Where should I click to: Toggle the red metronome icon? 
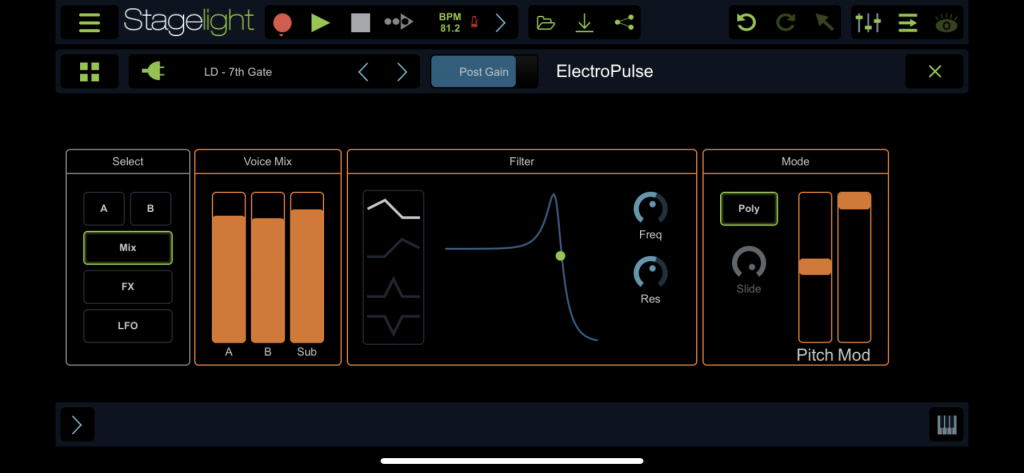[x=475, y=22]
